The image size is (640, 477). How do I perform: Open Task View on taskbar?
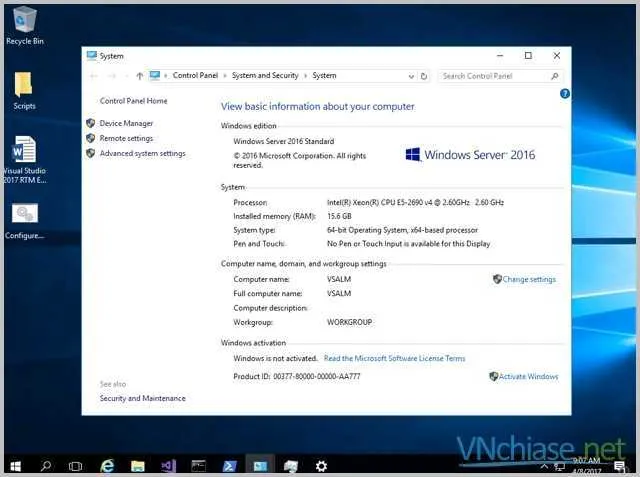(76, 466)
